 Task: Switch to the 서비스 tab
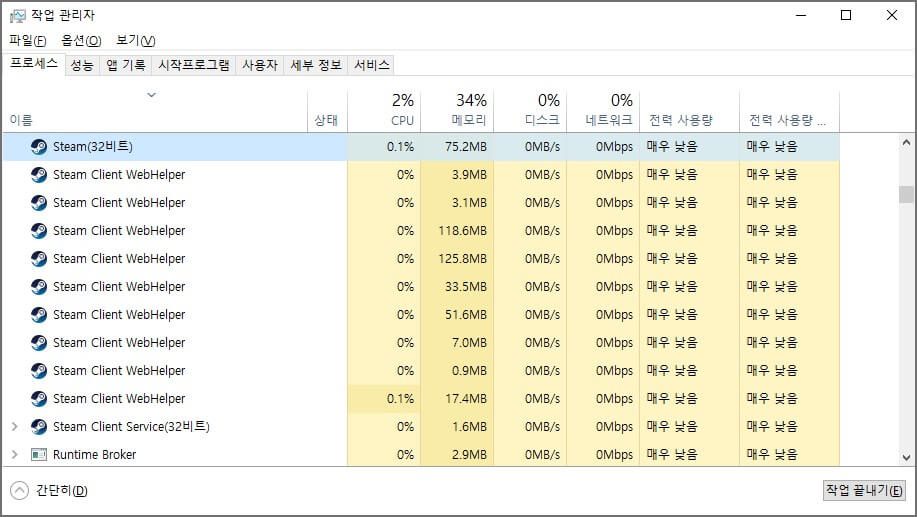coord(371,65)
